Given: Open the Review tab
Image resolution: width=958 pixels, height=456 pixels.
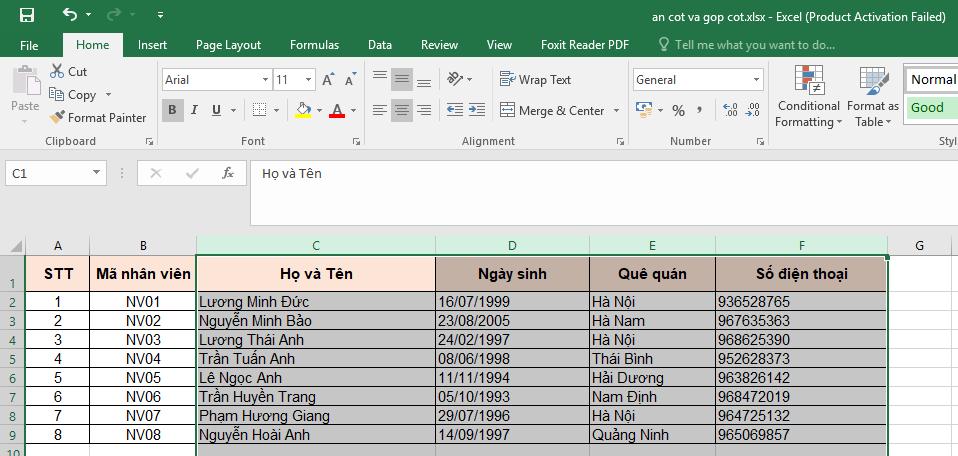Looking at the screenshot, I should 439,45.
